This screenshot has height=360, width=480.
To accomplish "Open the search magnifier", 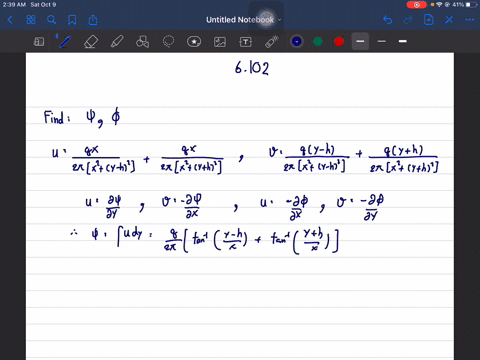I will click(x=51, y=20).
